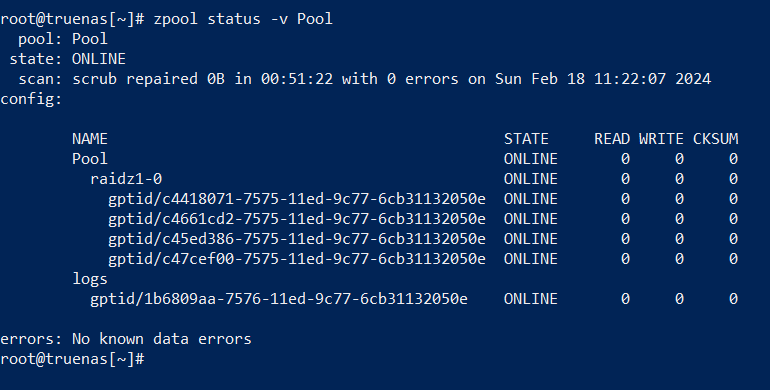The width and height of the screenshot is (770, 390).
Task: Click the WRITE column header
Action: (x=661, y=139)
